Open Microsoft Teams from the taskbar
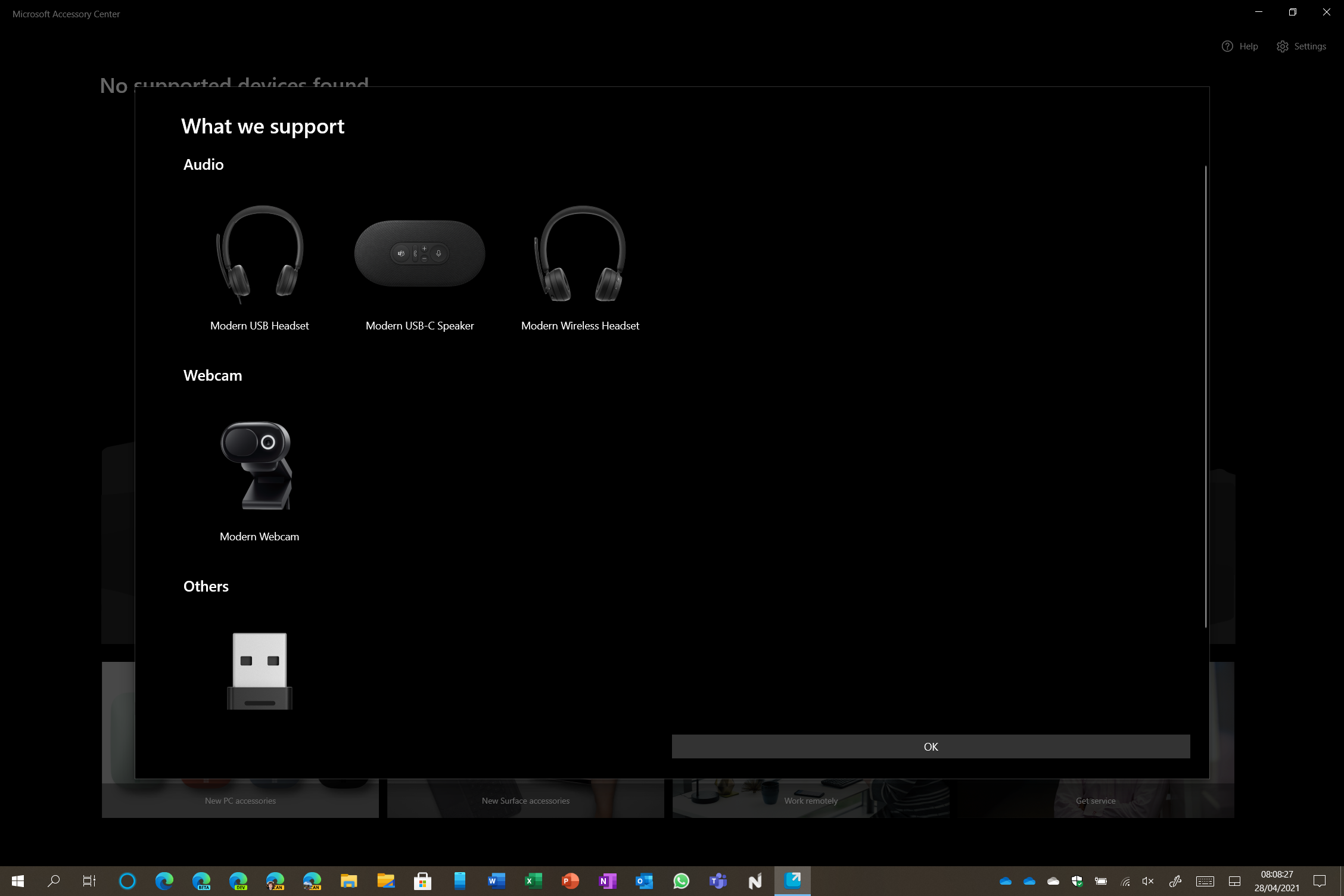This screenshot has width=1344, height=896. coord(718,881)
